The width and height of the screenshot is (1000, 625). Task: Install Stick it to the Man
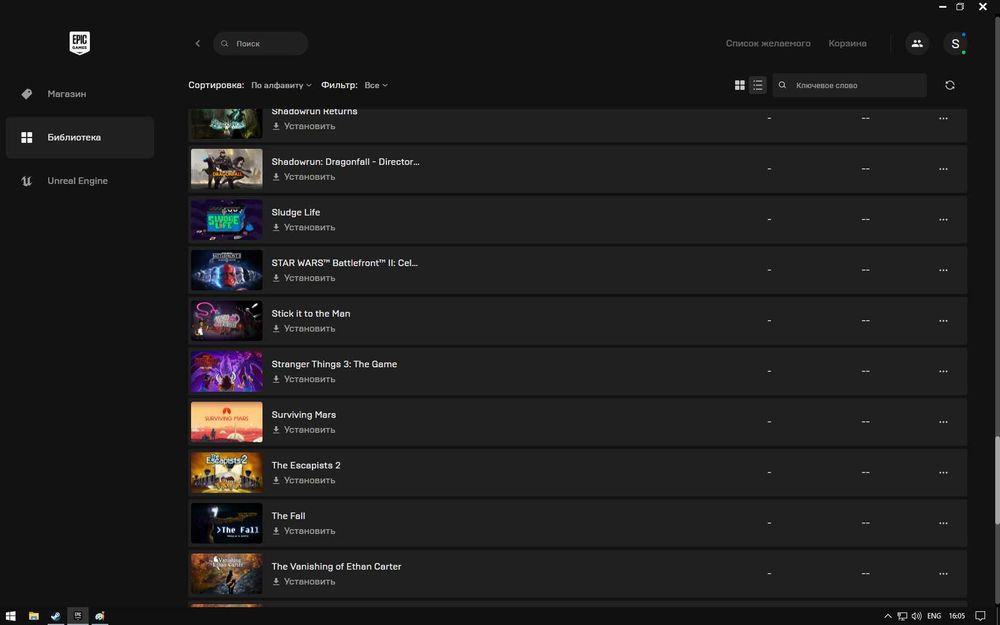pyautogui.click(x=304, y=328)
